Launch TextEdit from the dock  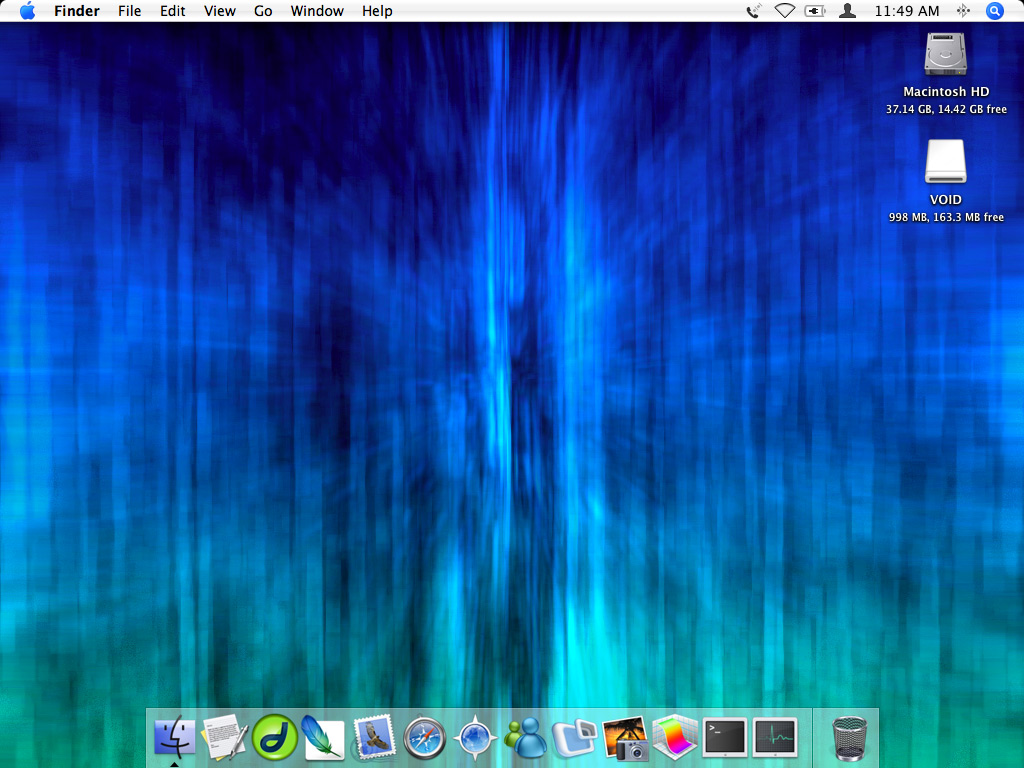(224, 739)
